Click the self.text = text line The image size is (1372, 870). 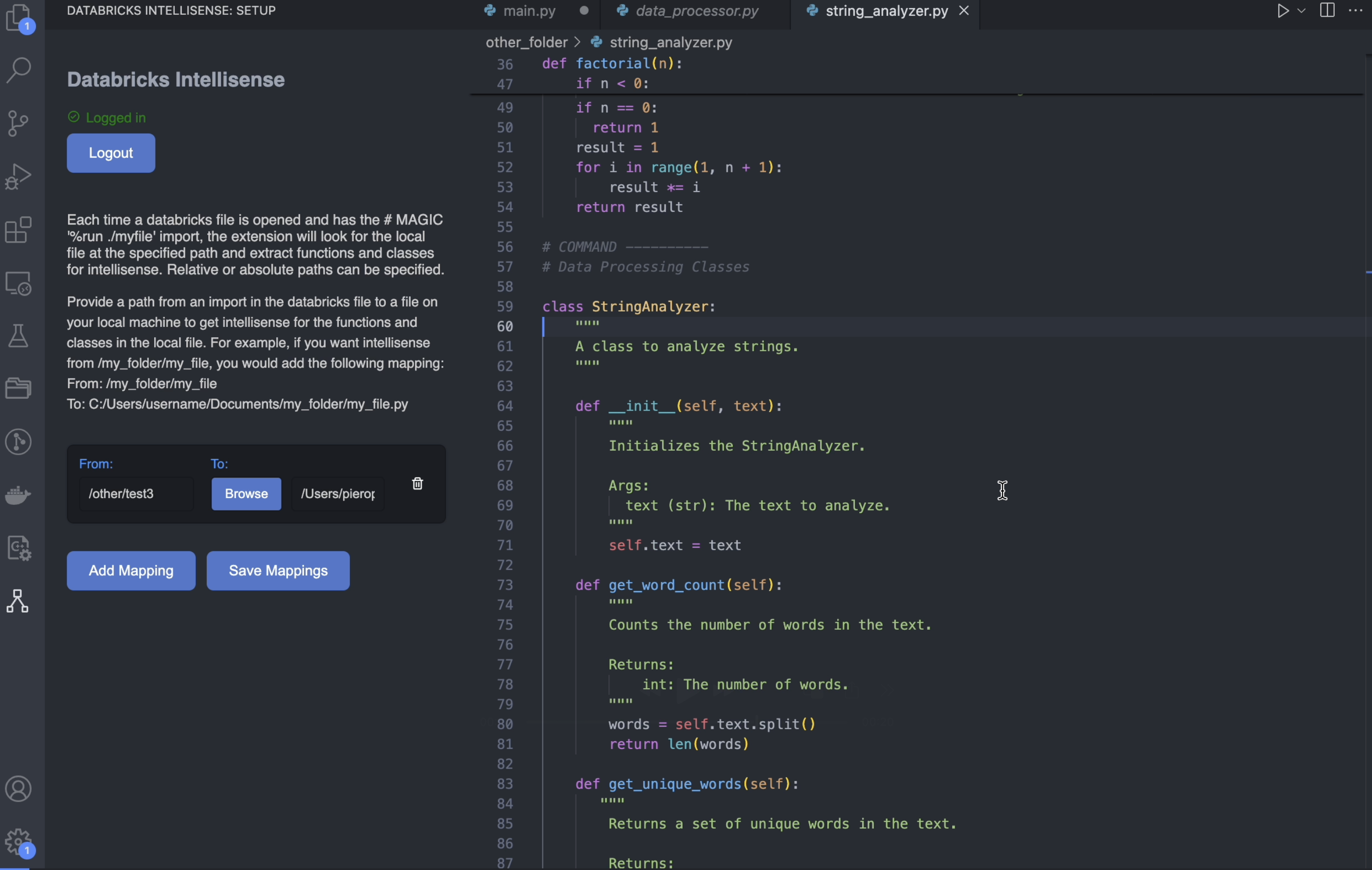click(x=675, y=546)
